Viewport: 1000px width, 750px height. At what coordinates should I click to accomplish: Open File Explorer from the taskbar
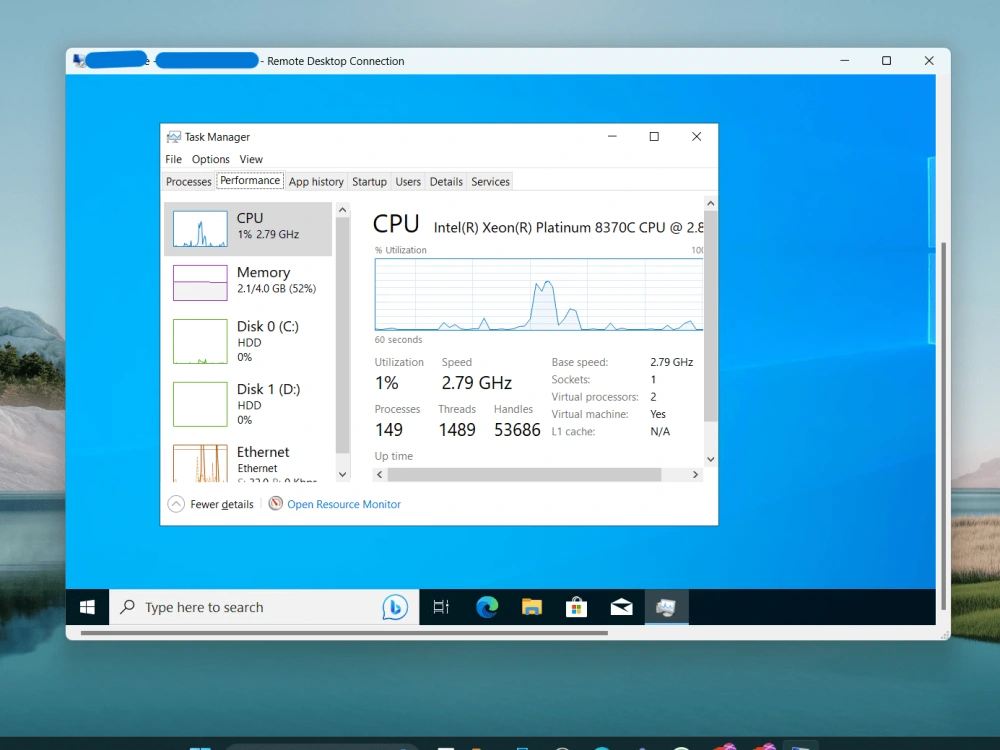(531, 607)
